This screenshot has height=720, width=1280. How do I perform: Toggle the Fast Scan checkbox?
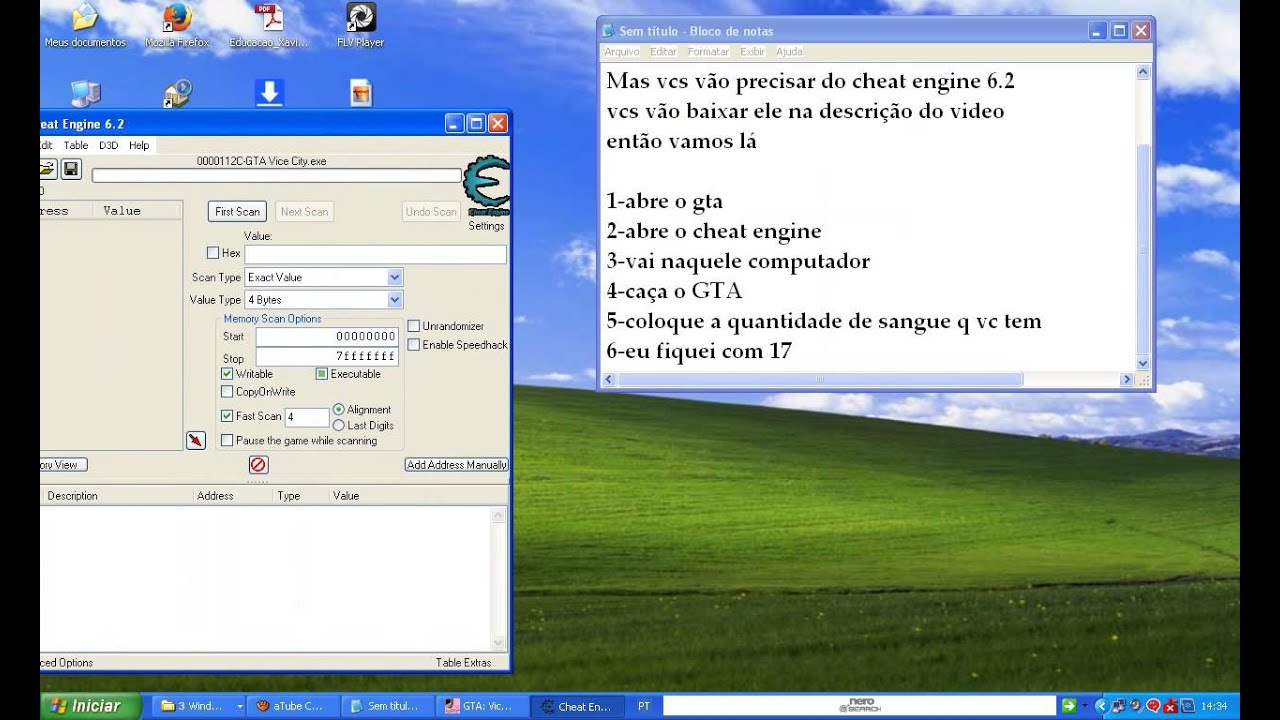tap(227, 416)
